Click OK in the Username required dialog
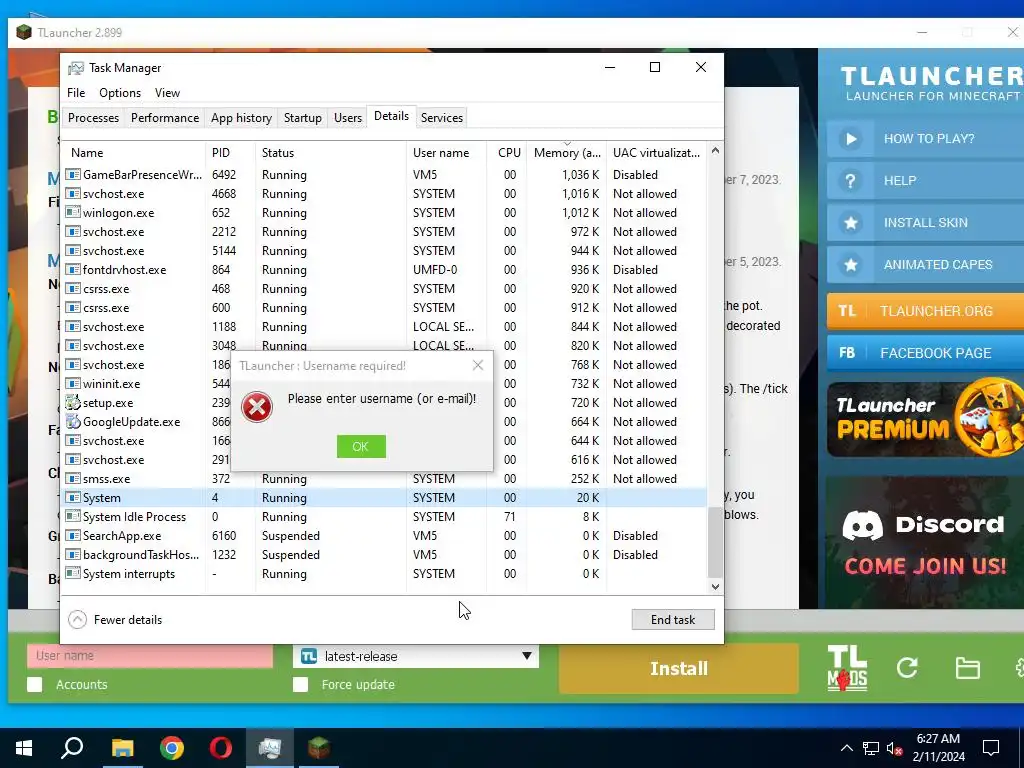Image resolution: width=1024 pixels, height=768 pixels. [x=361, y=447]
